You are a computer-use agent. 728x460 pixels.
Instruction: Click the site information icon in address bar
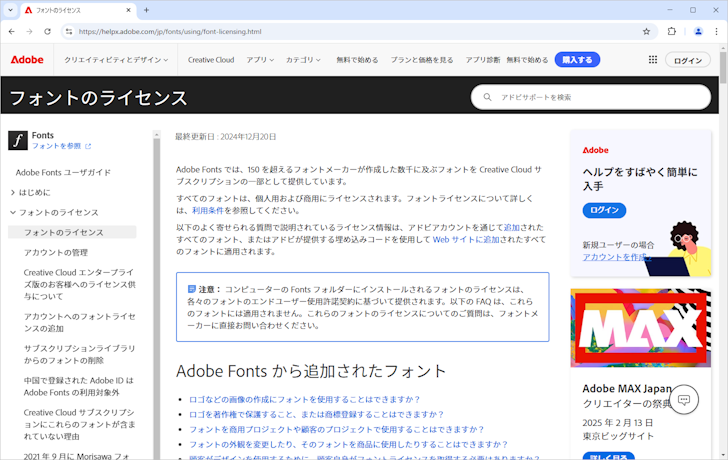click(69, 32)
